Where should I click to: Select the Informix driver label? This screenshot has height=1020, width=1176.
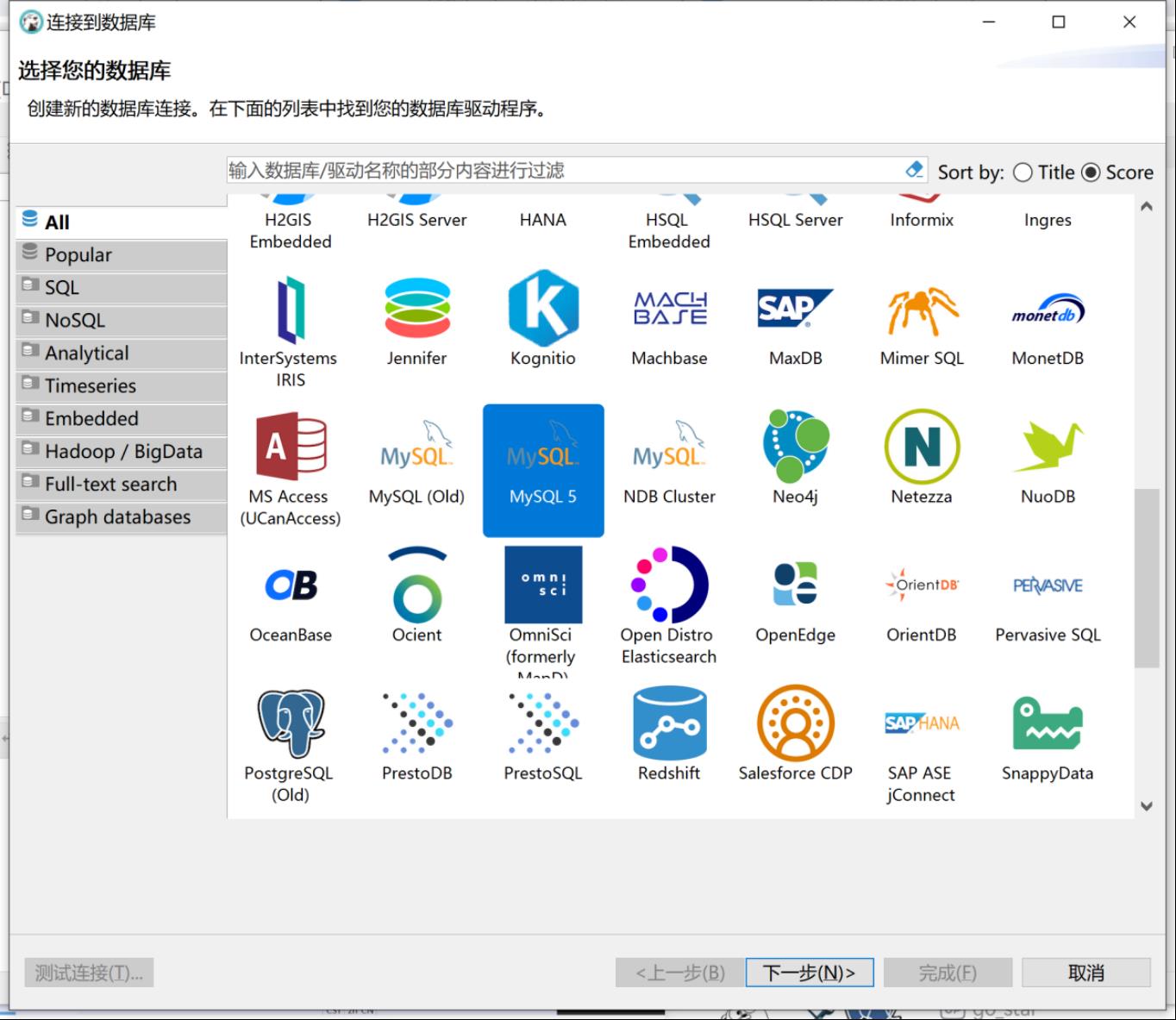pos(922,220)
